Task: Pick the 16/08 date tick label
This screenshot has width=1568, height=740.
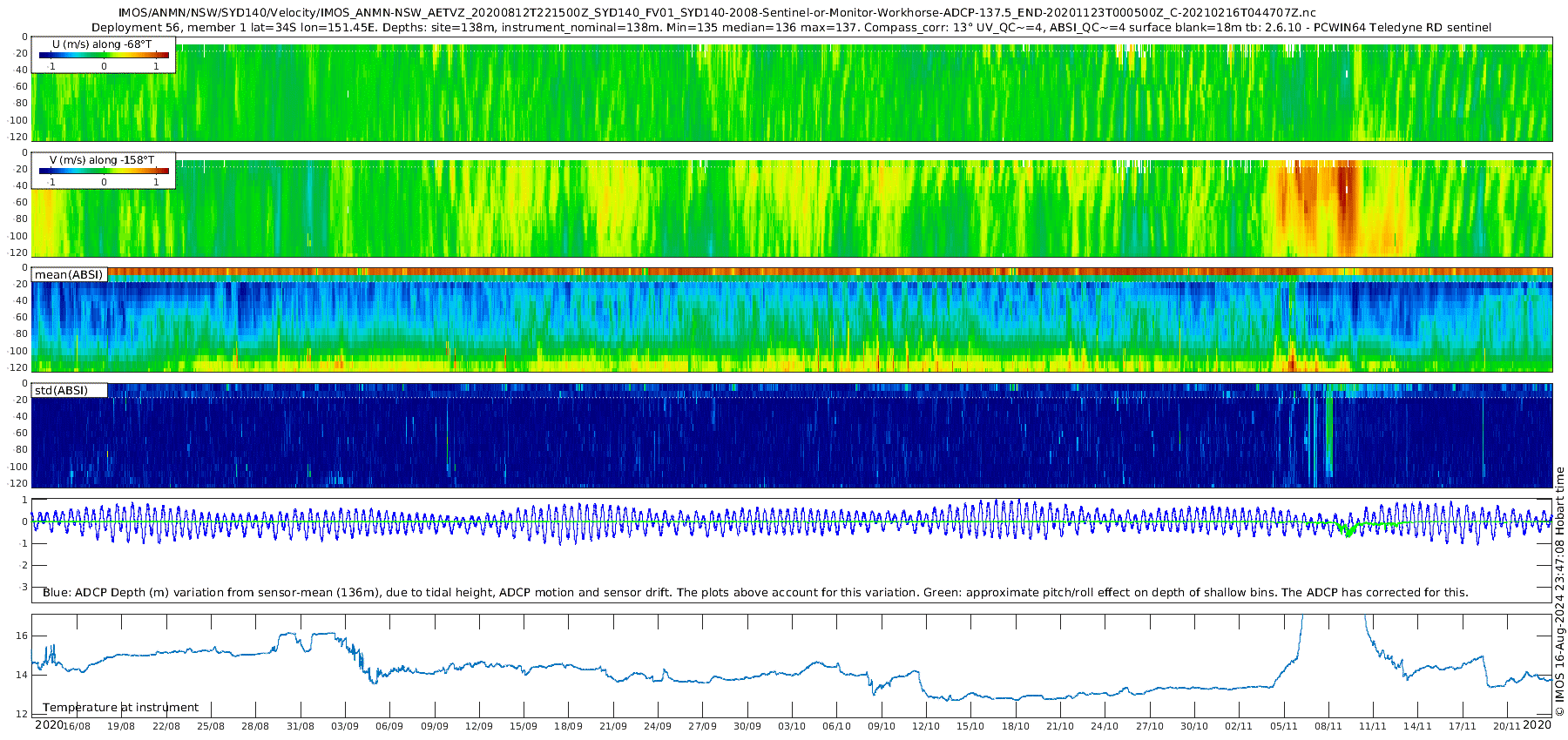Action: [x=77, y=726]
